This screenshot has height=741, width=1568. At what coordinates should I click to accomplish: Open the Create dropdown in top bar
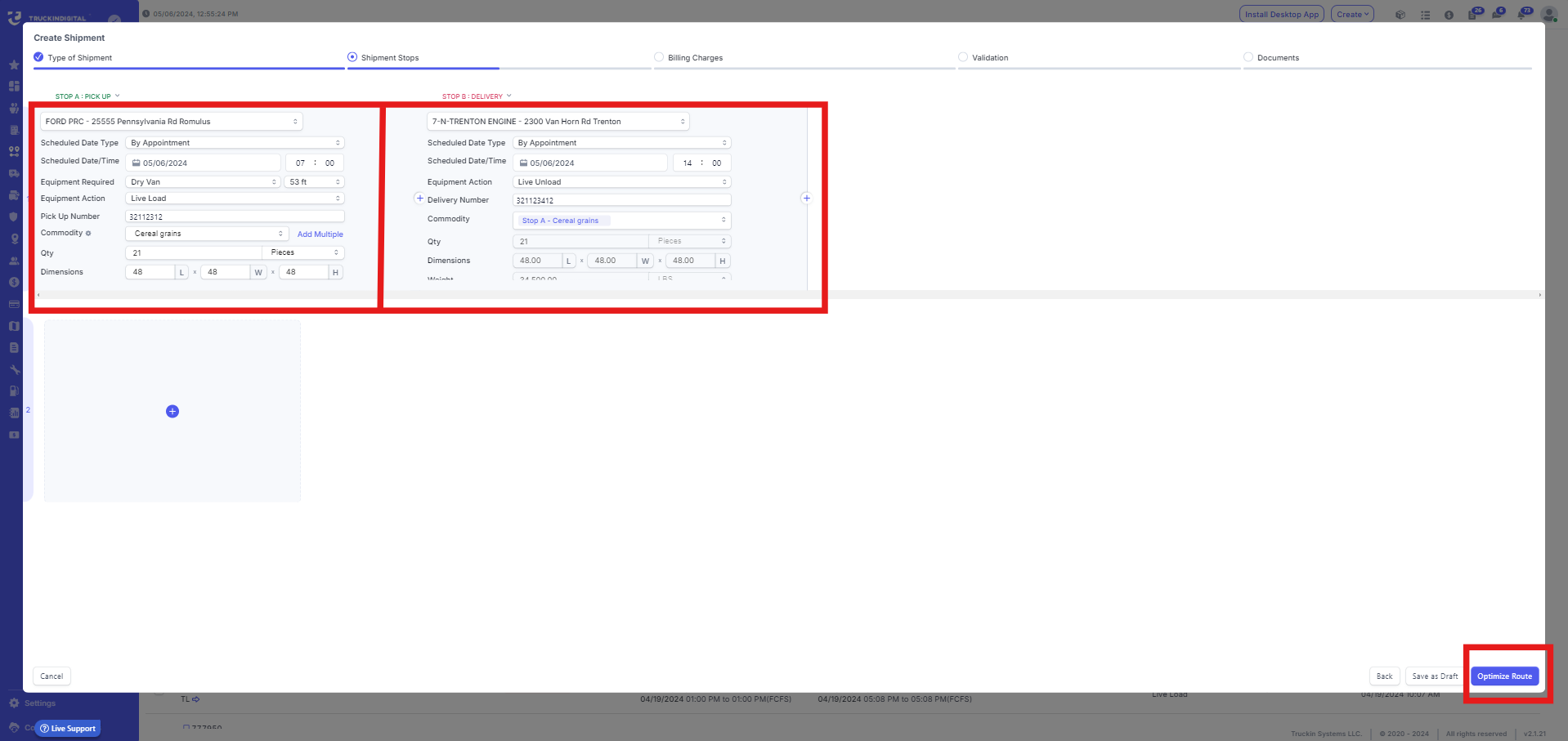(x=1352, y=15)
